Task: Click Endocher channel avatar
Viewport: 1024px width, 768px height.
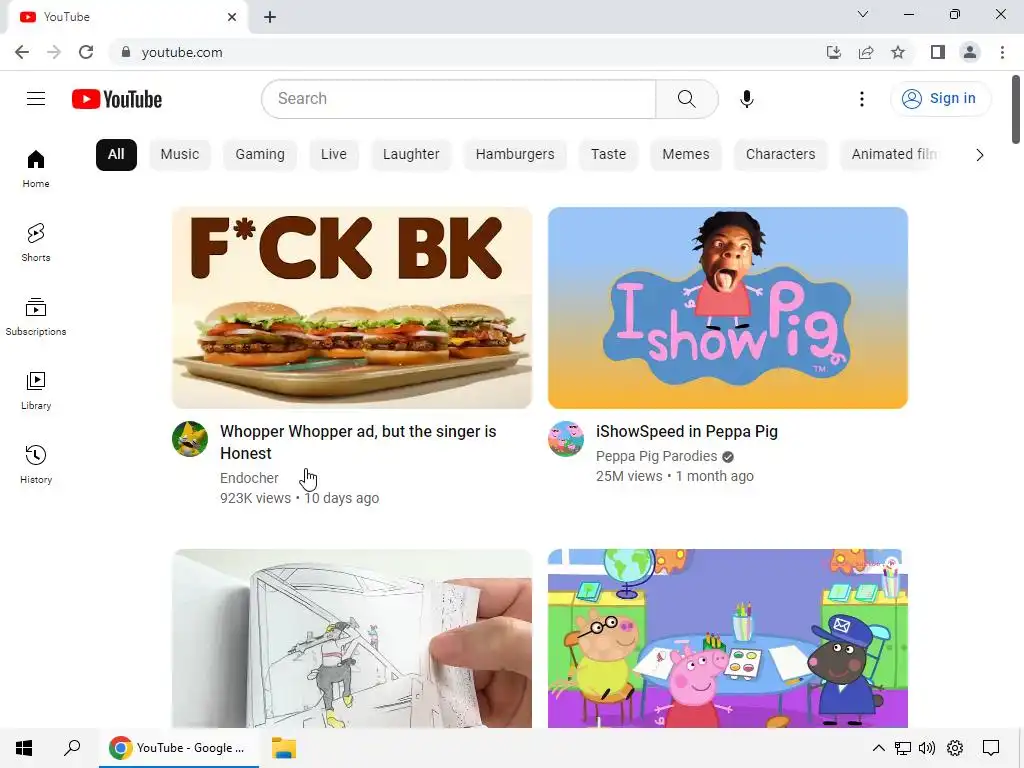Action: coord(190,439)
